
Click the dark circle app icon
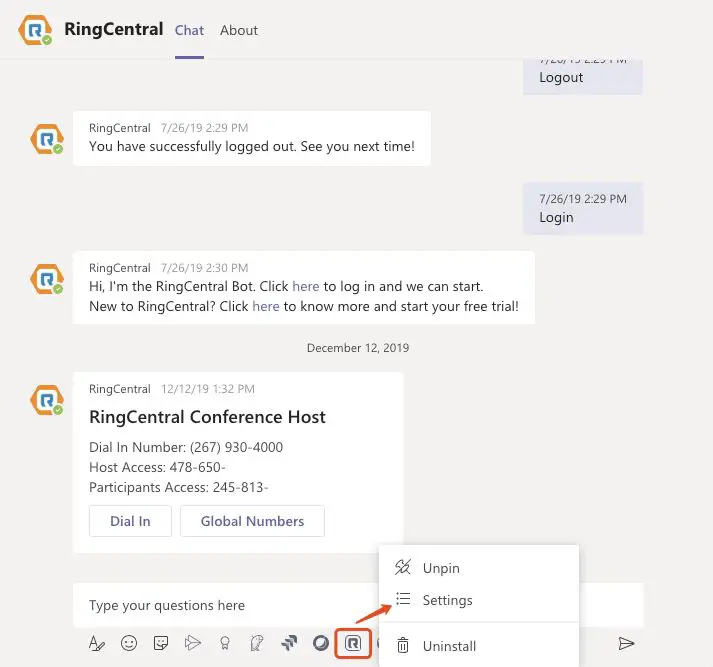[x=321, y=643]
